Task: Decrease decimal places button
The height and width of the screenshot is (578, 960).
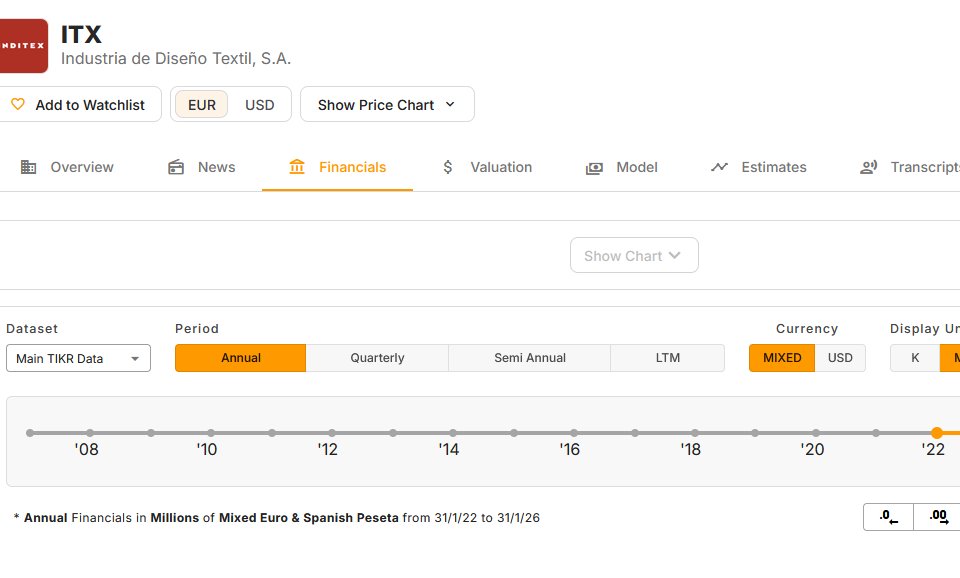Action: (x=888, y=517)
